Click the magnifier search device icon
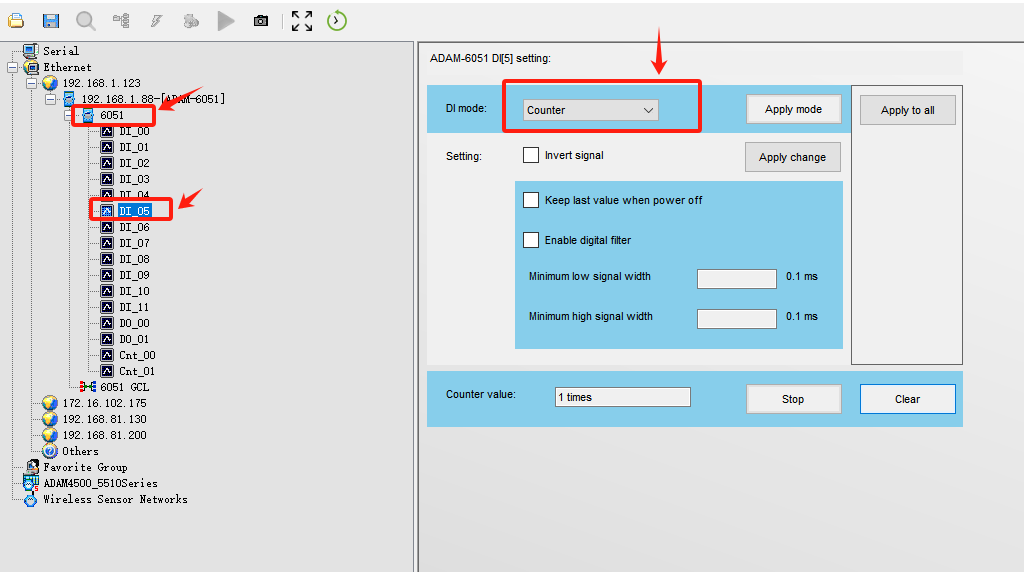This screenshot has height=572, width=1024. (86, 20)
